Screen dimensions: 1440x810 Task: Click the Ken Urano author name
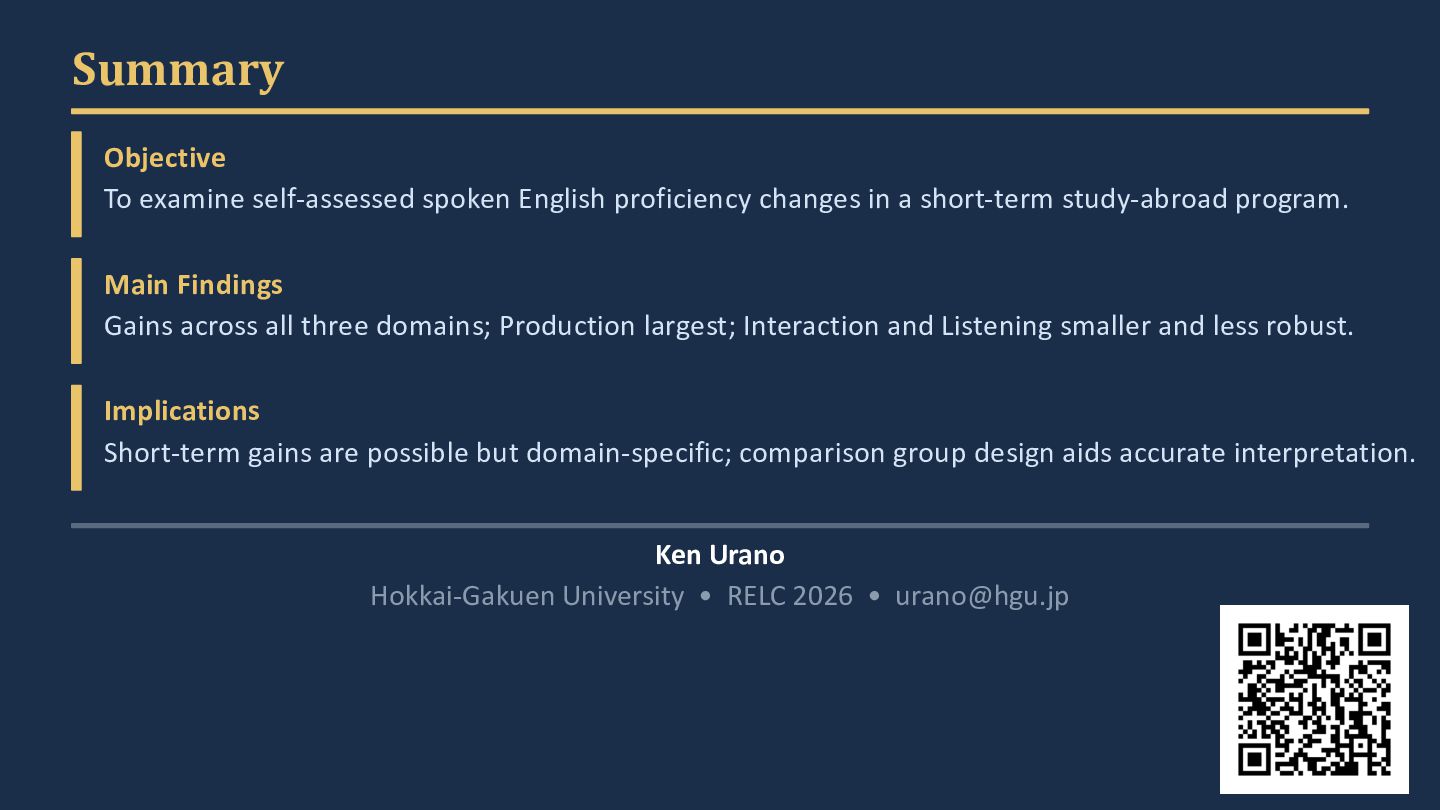(719, 555)
